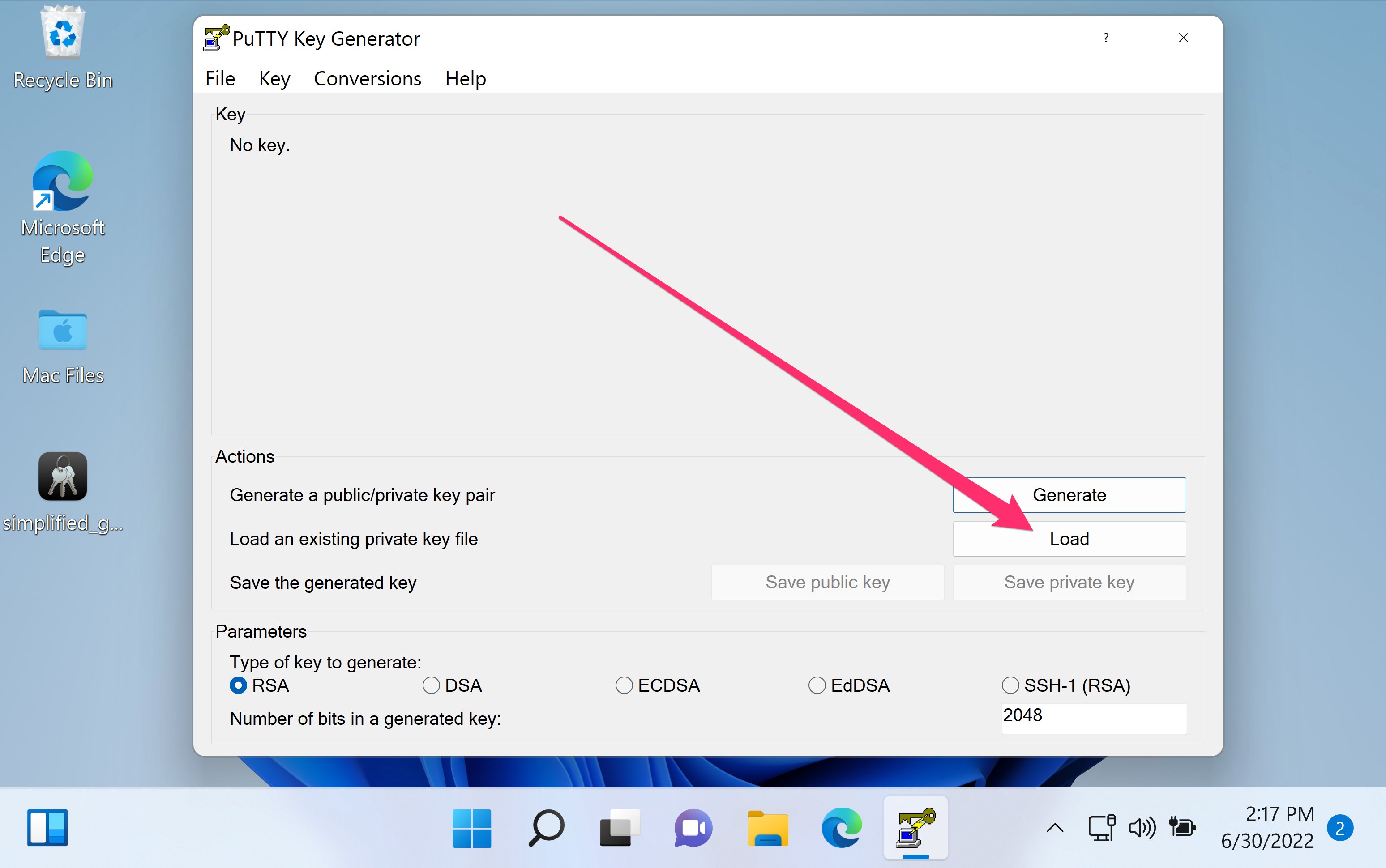Open the clock and date 2:17 PM
Screen dimensions: 1386x868
coord(1268,827)
